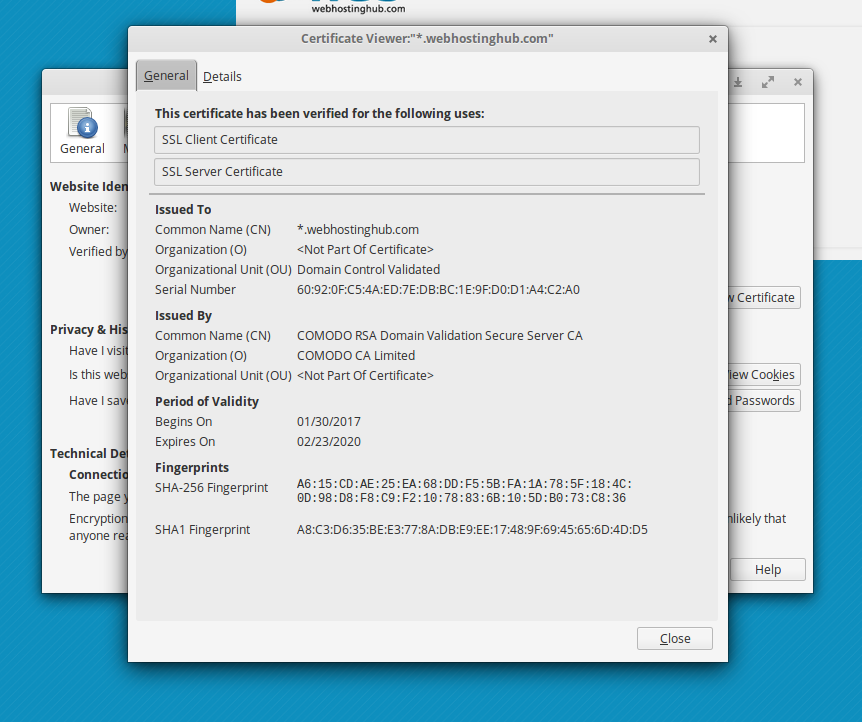Select the SSL Server Certificate entry
Screen dimensions: 862x722
(x=427, y=172)
